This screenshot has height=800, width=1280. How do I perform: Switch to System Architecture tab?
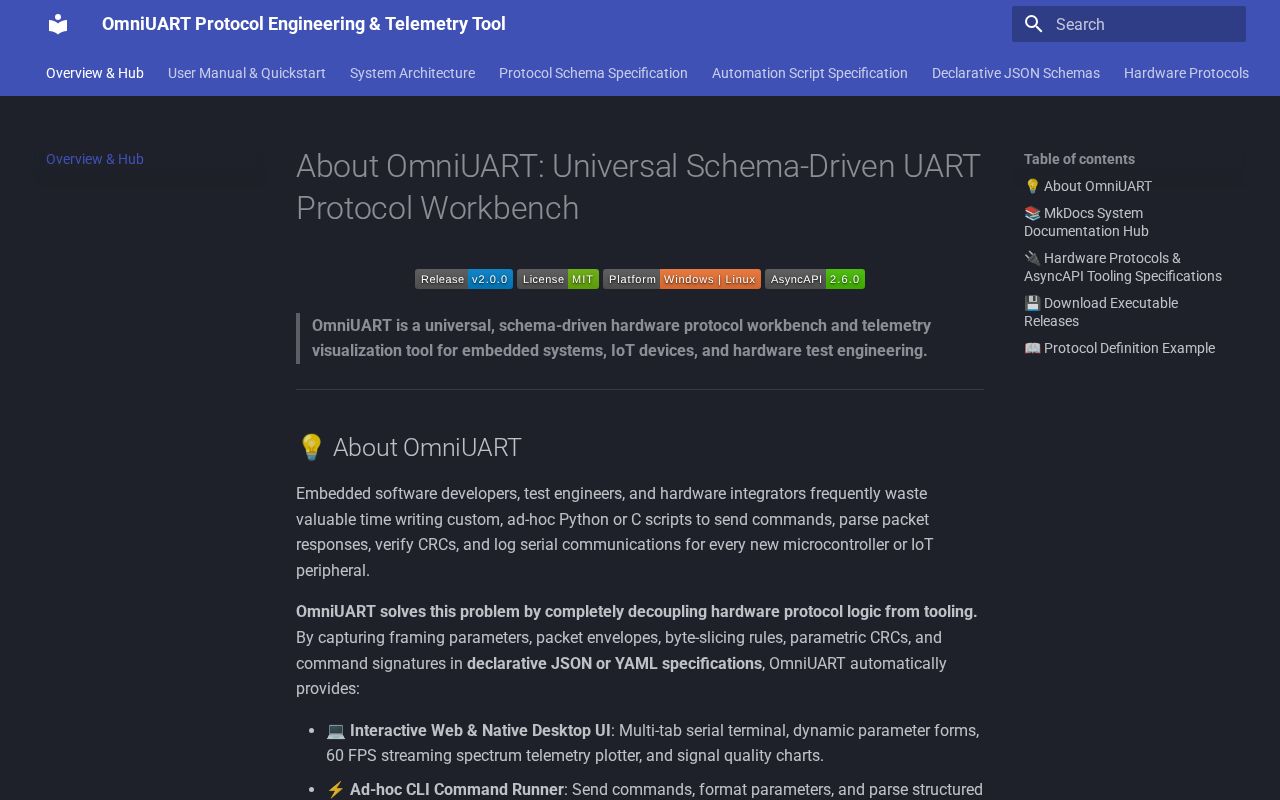click(x=412, y=73)
